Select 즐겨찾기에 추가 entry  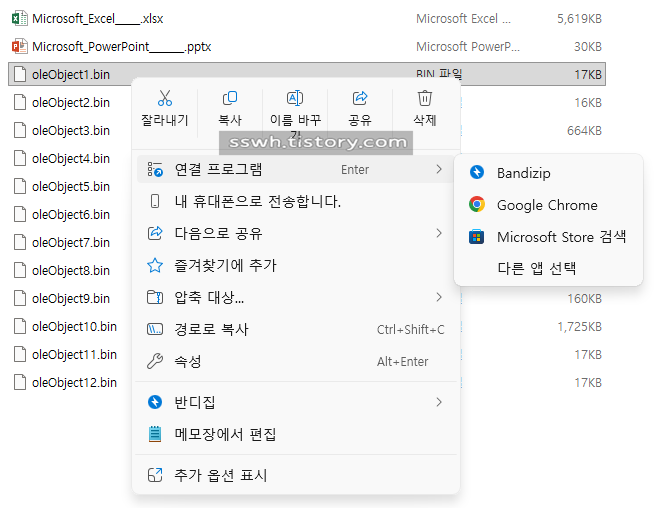[295, 265]
